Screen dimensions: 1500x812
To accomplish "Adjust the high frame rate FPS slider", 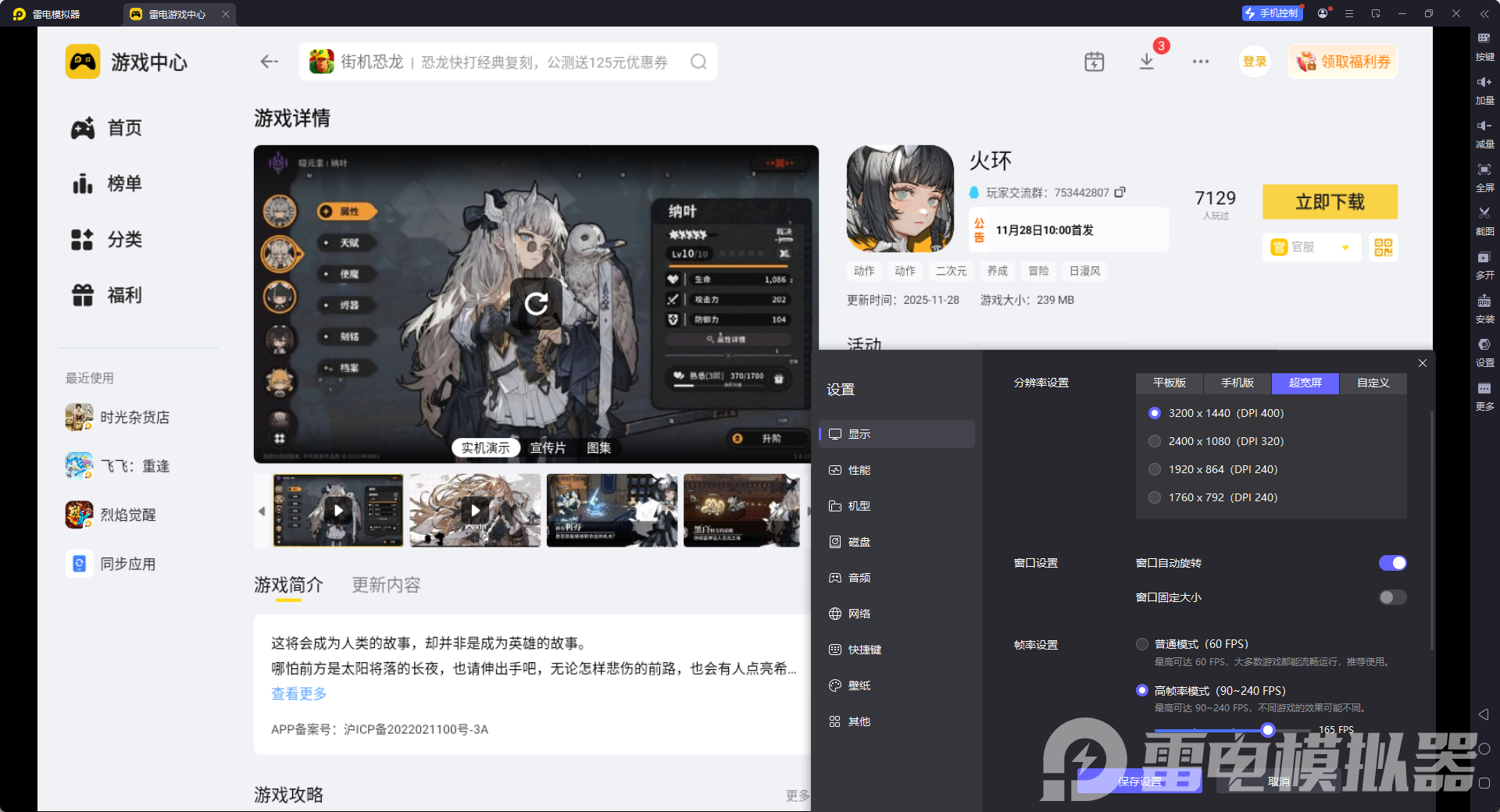I will coord(1267,730).
